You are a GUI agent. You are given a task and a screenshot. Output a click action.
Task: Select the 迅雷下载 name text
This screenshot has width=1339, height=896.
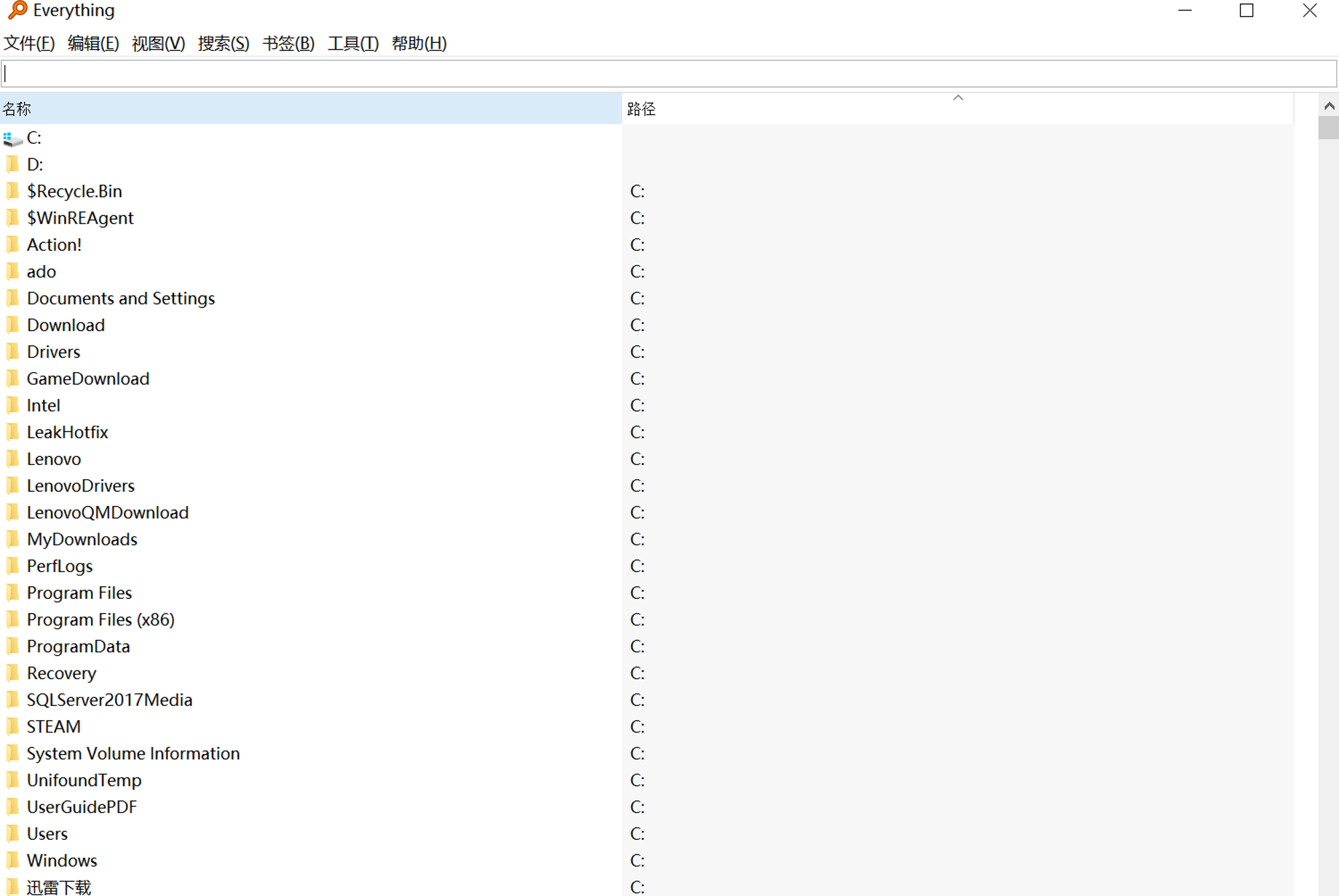coord(59,887)
